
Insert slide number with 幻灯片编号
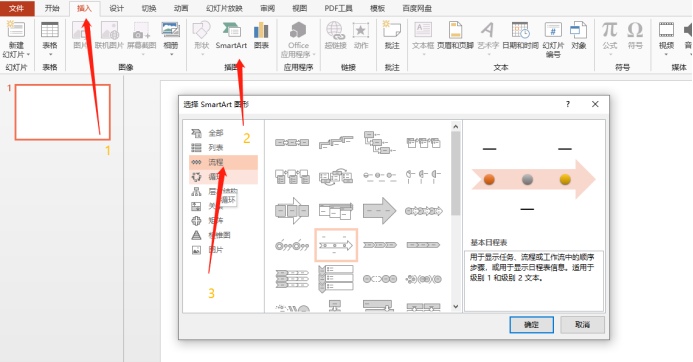(553, 30)
